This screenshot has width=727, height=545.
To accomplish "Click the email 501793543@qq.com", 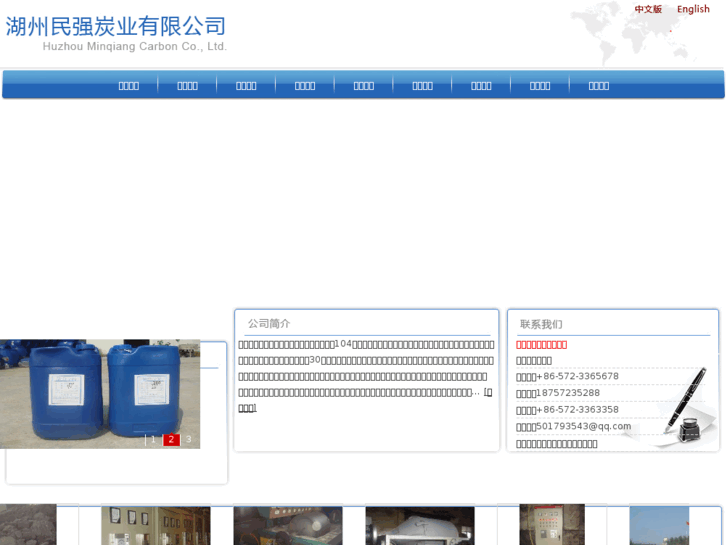I will click(583, 426).
